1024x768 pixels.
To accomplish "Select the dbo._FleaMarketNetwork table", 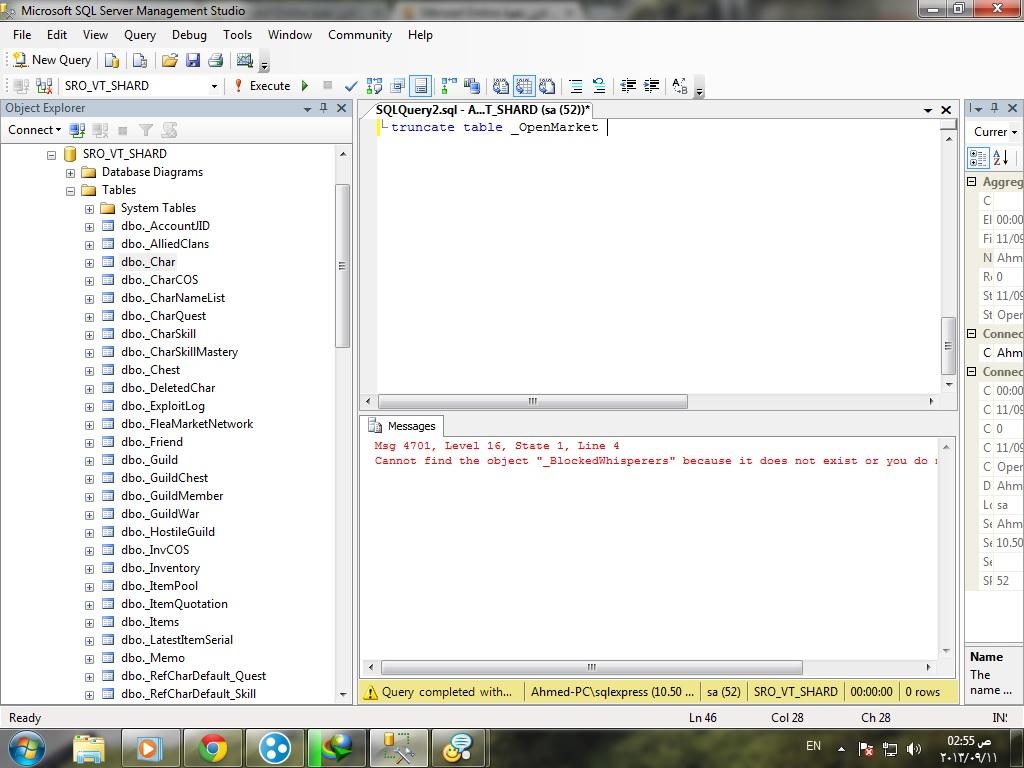I will tap(187, 424).
